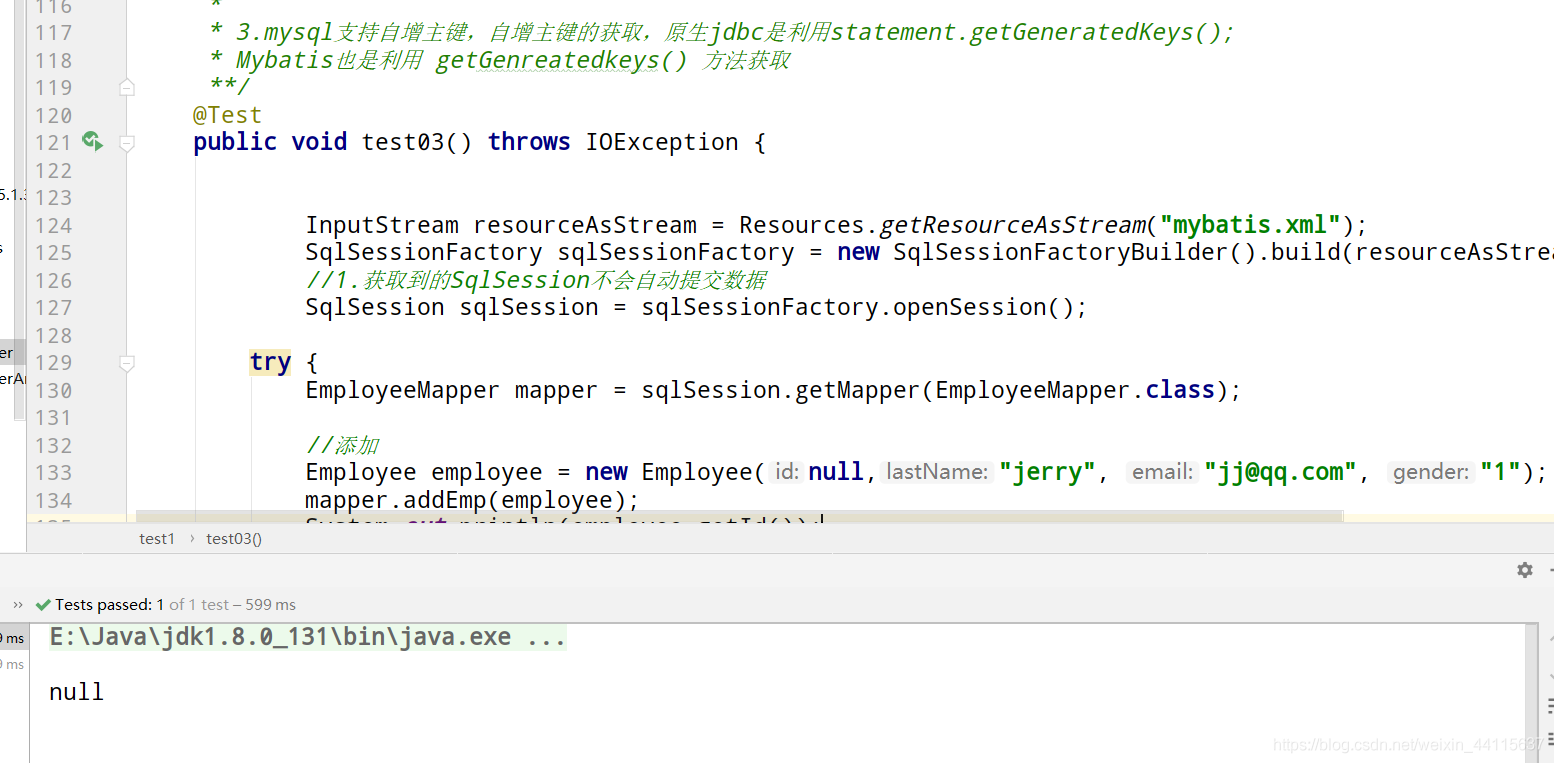The image size is (1554, 763).
Task: Collapse the comment block fold marker at line 119
Action: 127,88
